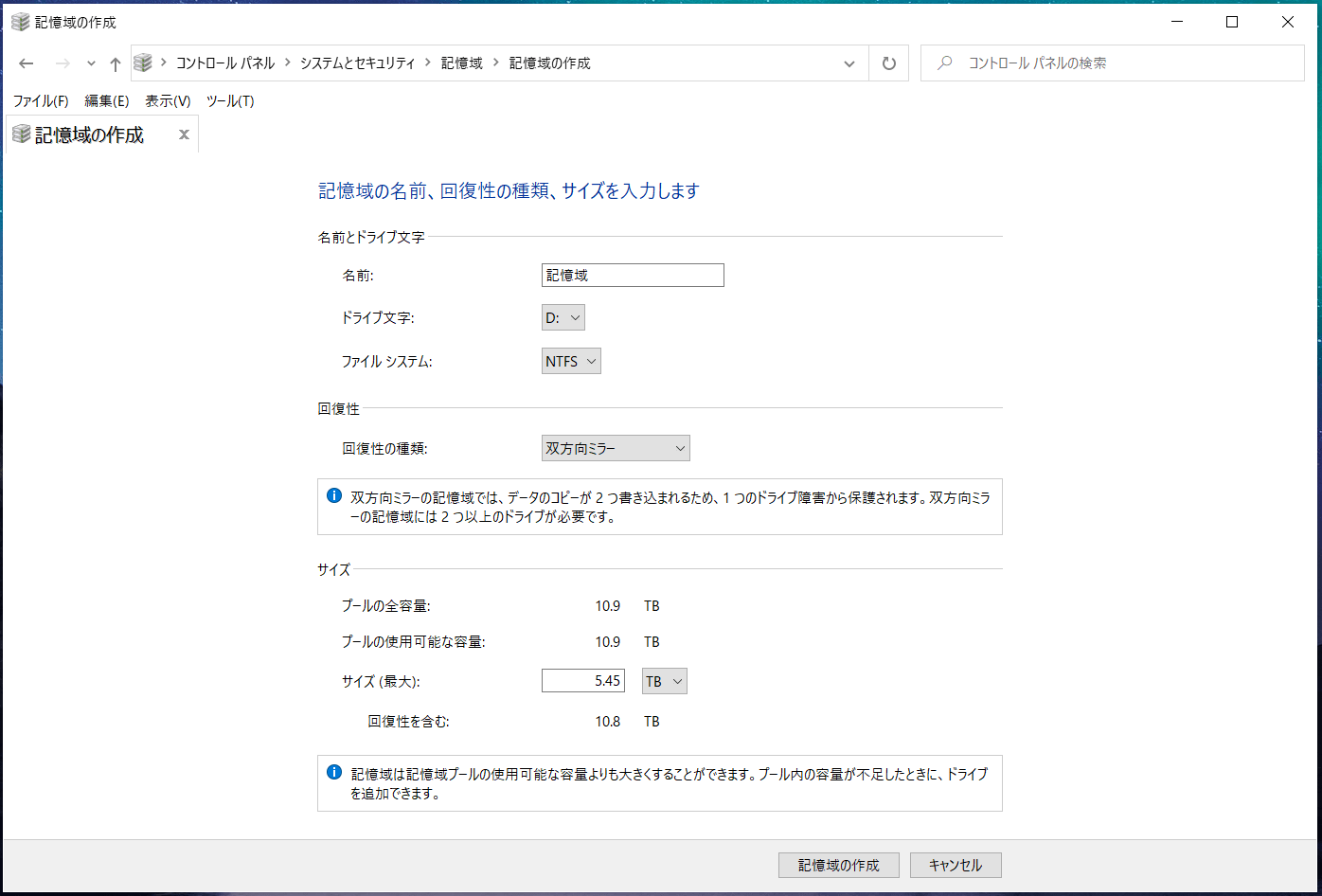Refresh the page with the reload icon
Image resolution: width=1322 pixels, height=896 pixels.
[x=888, y=63]
